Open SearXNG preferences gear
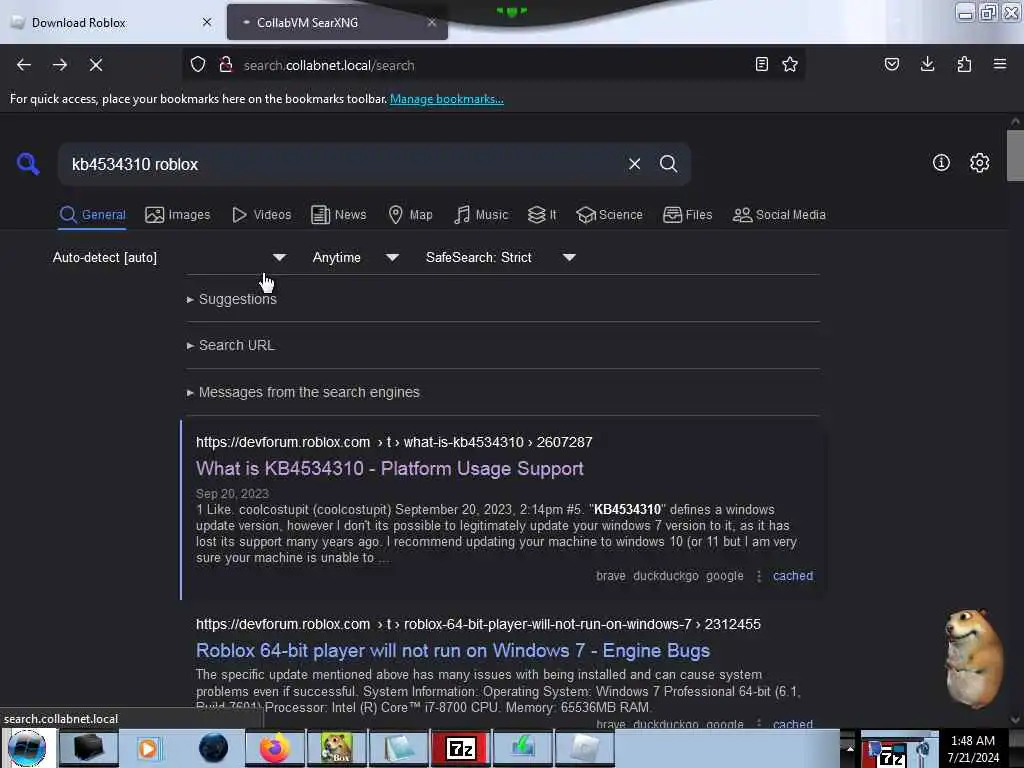 pyautogui.click(x=979, y=163)
